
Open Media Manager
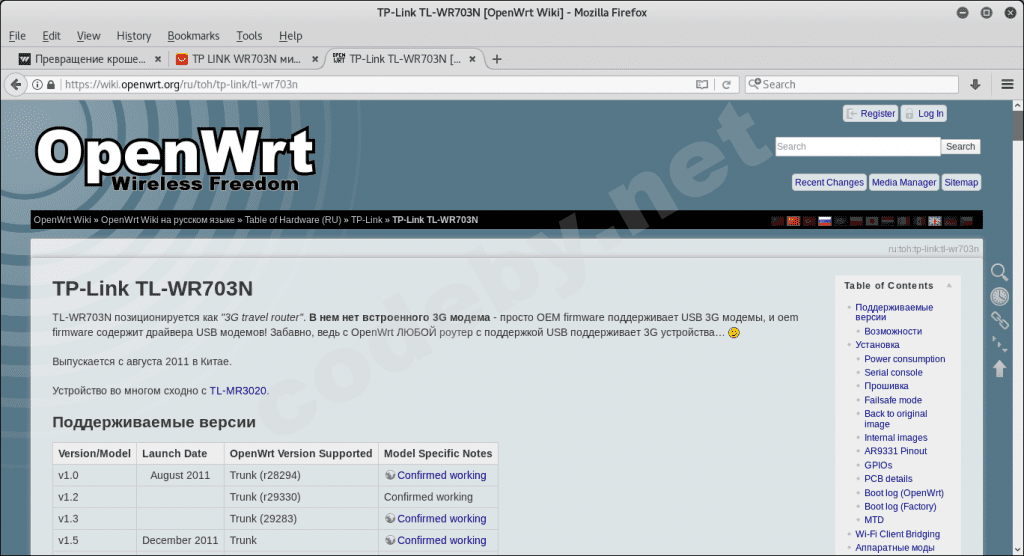903,182
